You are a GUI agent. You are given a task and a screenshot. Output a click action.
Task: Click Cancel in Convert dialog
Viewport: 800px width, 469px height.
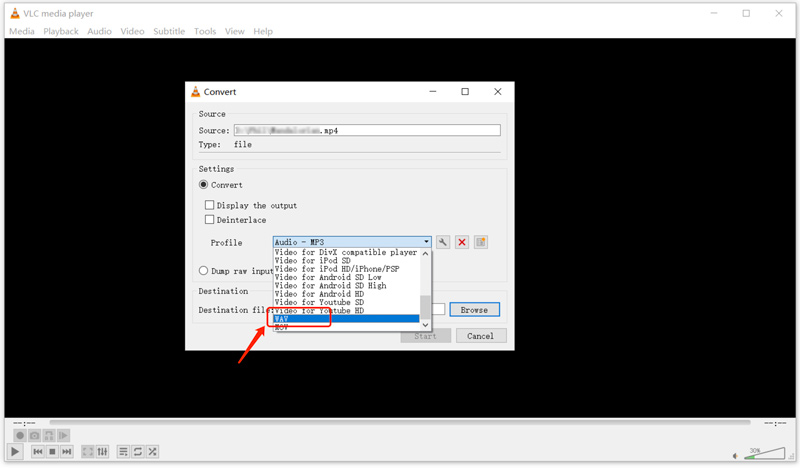(481, 336)
